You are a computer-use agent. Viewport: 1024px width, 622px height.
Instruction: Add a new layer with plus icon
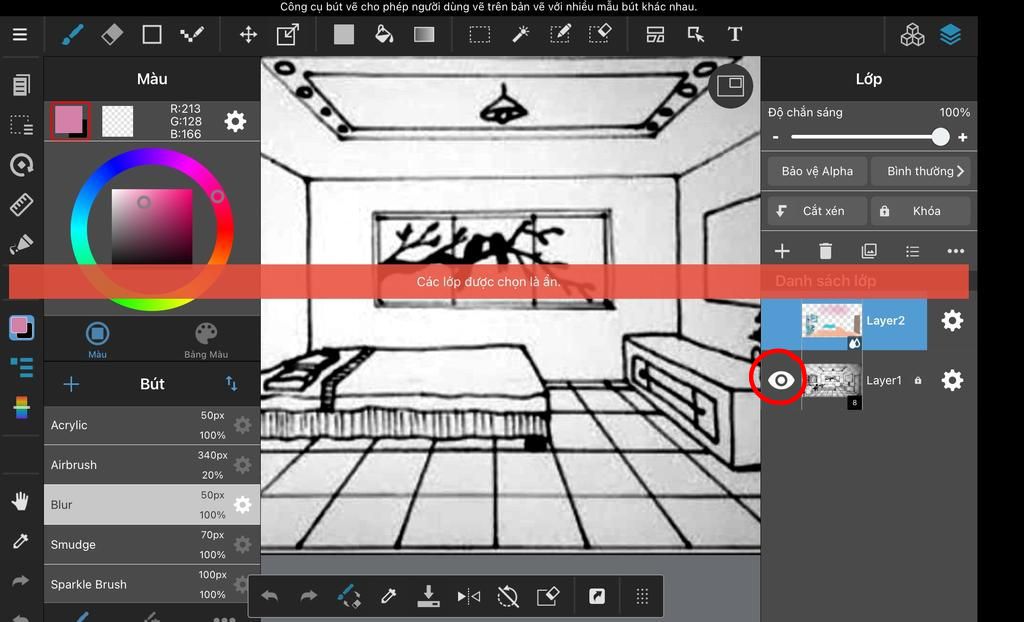click(x=782, y=251)
